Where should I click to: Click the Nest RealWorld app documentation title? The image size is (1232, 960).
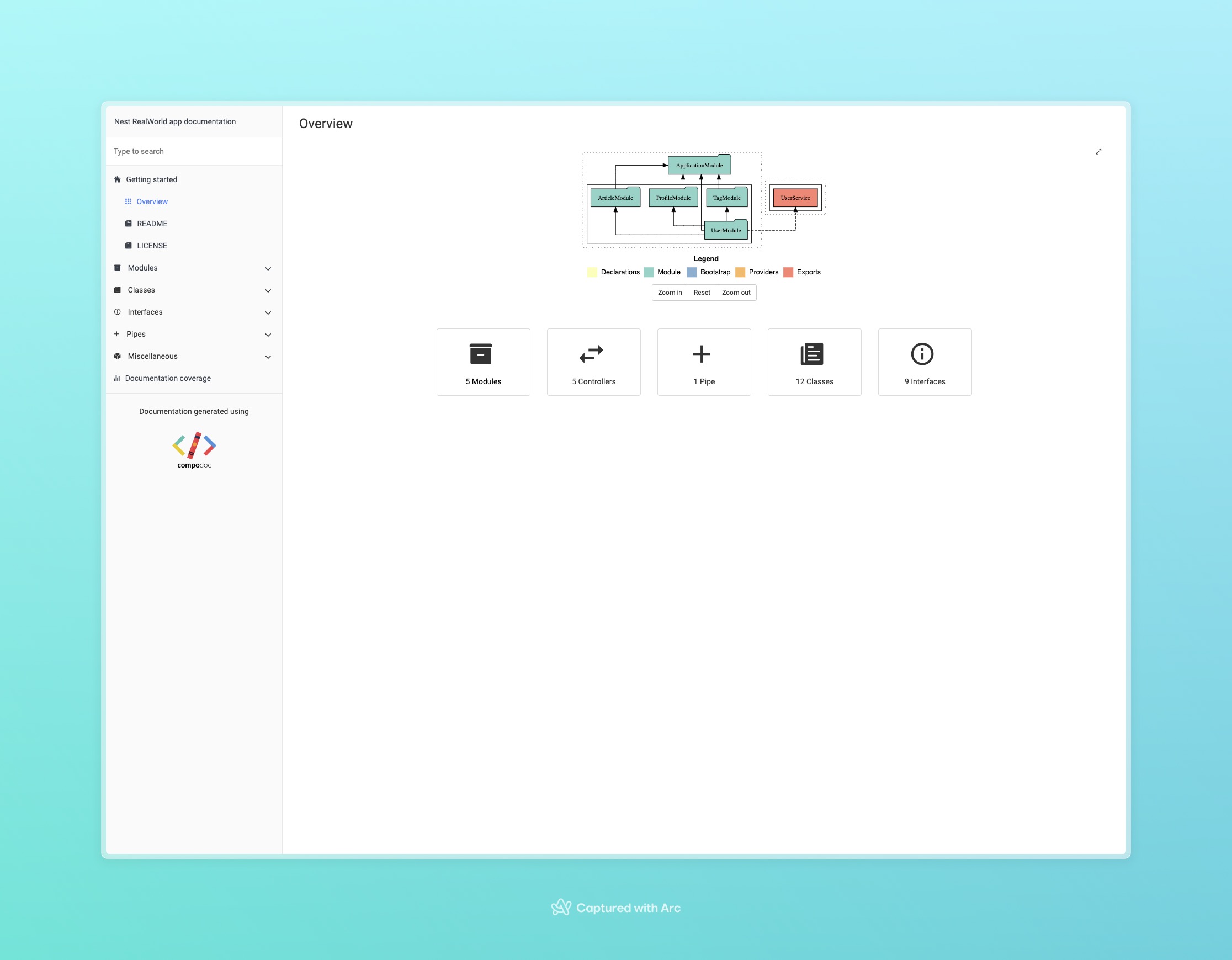coord(175,121)
